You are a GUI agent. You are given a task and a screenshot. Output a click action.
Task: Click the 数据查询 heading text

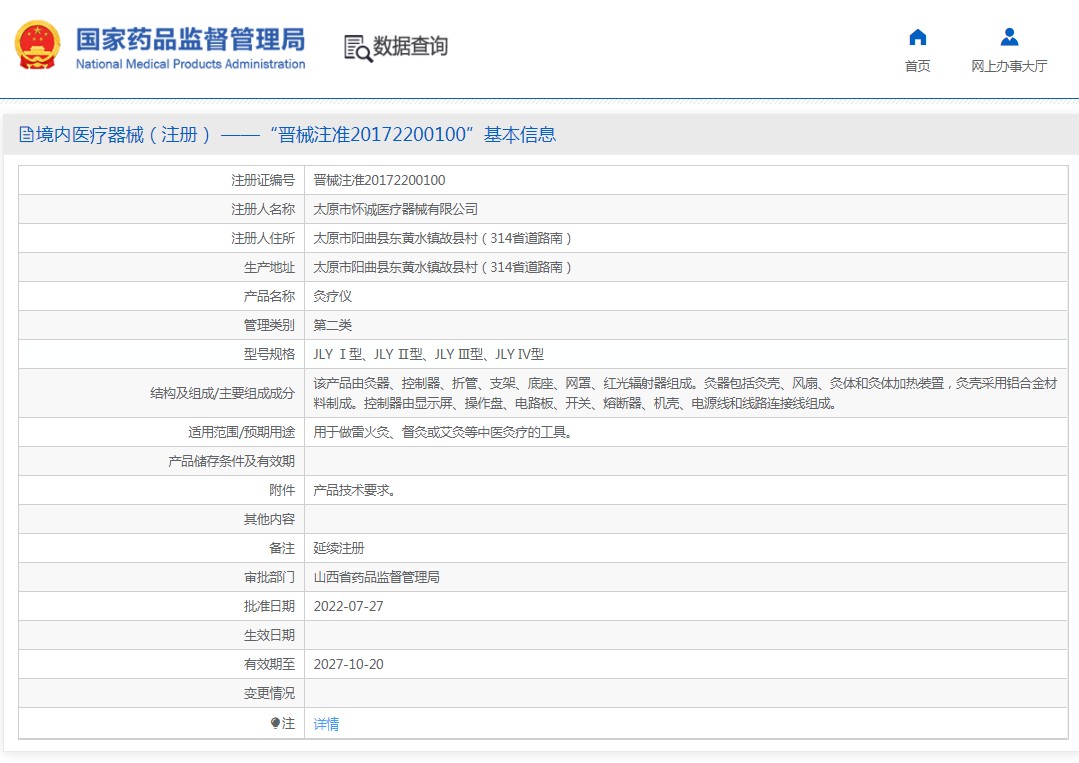[410, 47]
